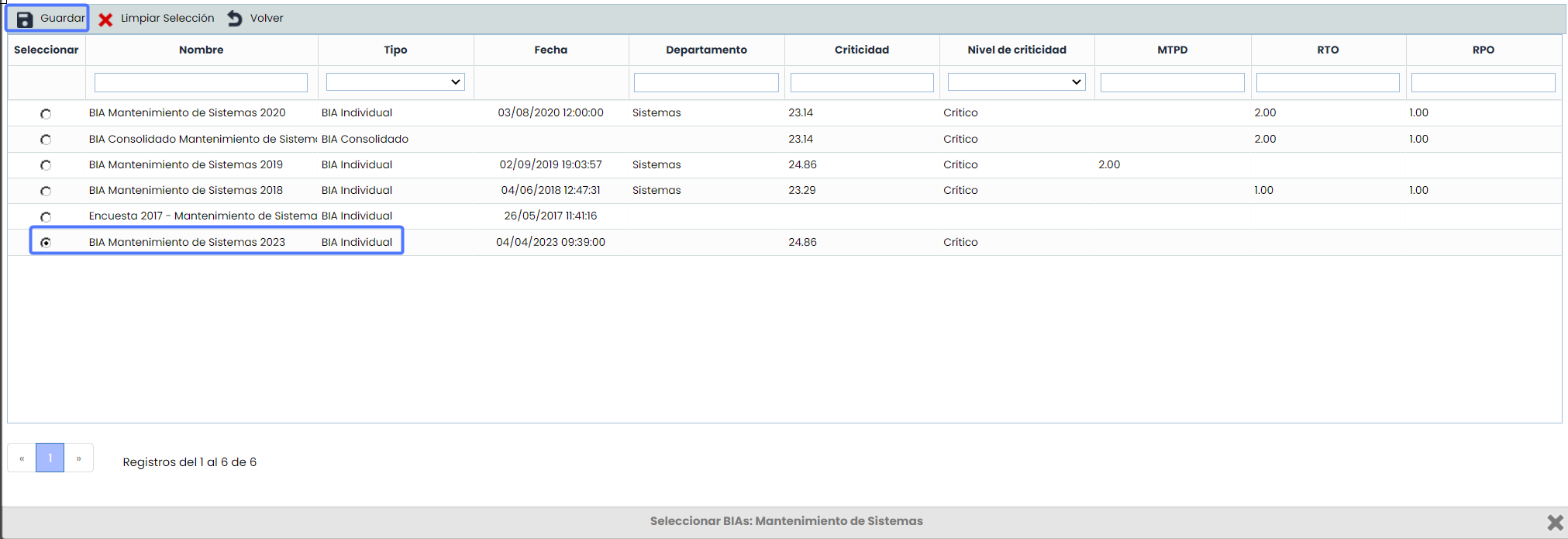Focus the Nombre filter text field
Viewport: 1568px width, 539px height.
coord(201,82)
